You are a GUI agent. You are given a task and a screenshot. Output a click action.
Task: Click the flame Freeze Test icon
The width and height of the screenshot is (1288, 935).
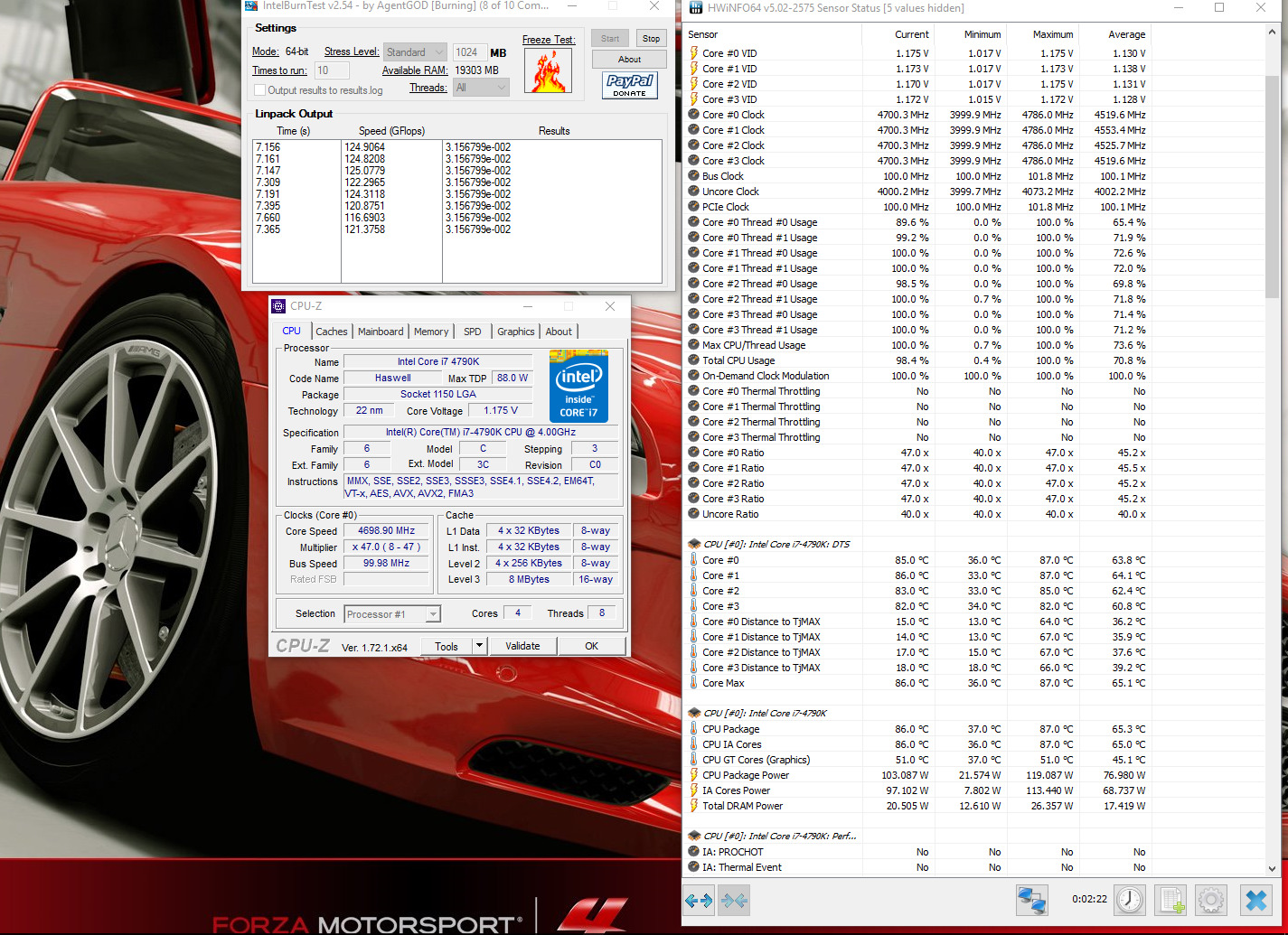[x=548, y=70]
